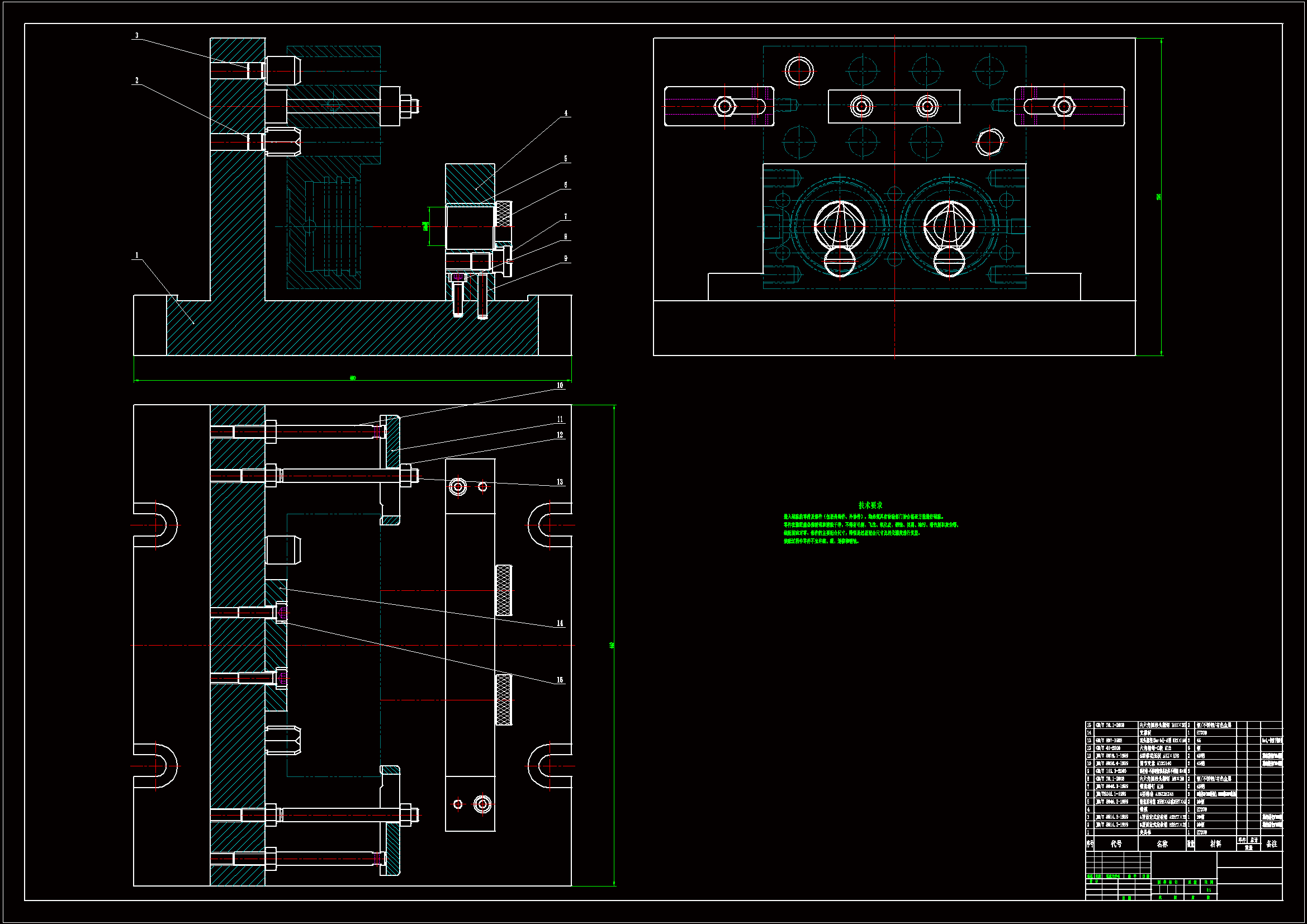
Task: Select callout number 4 leader label
Action: [566, 113]
